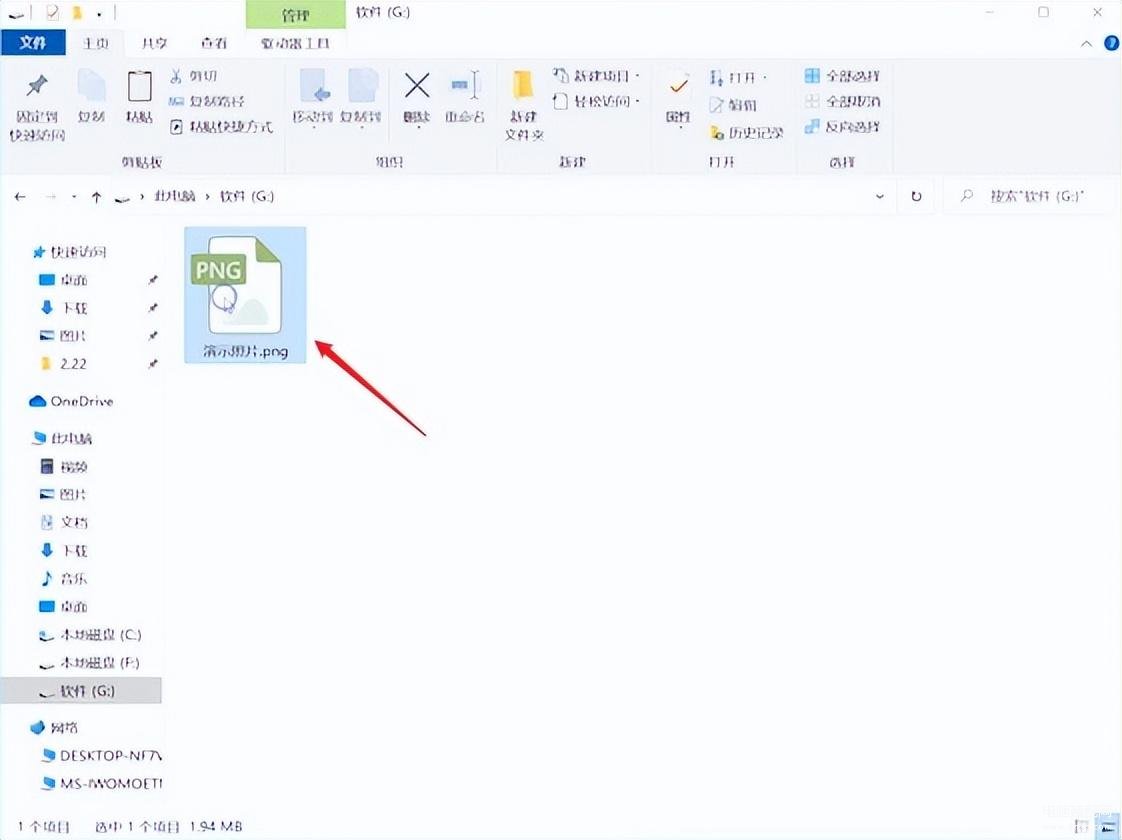Create a New folder
The image size is (1122, 840).
point(524,104)
